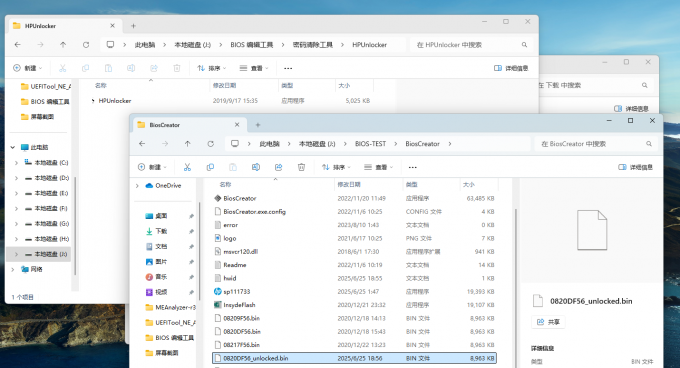The height and width of the screenshot is (368, 680).
Task: Select 0820DF56_unlocked.bin in file list
Action: [x=354, y=358]
